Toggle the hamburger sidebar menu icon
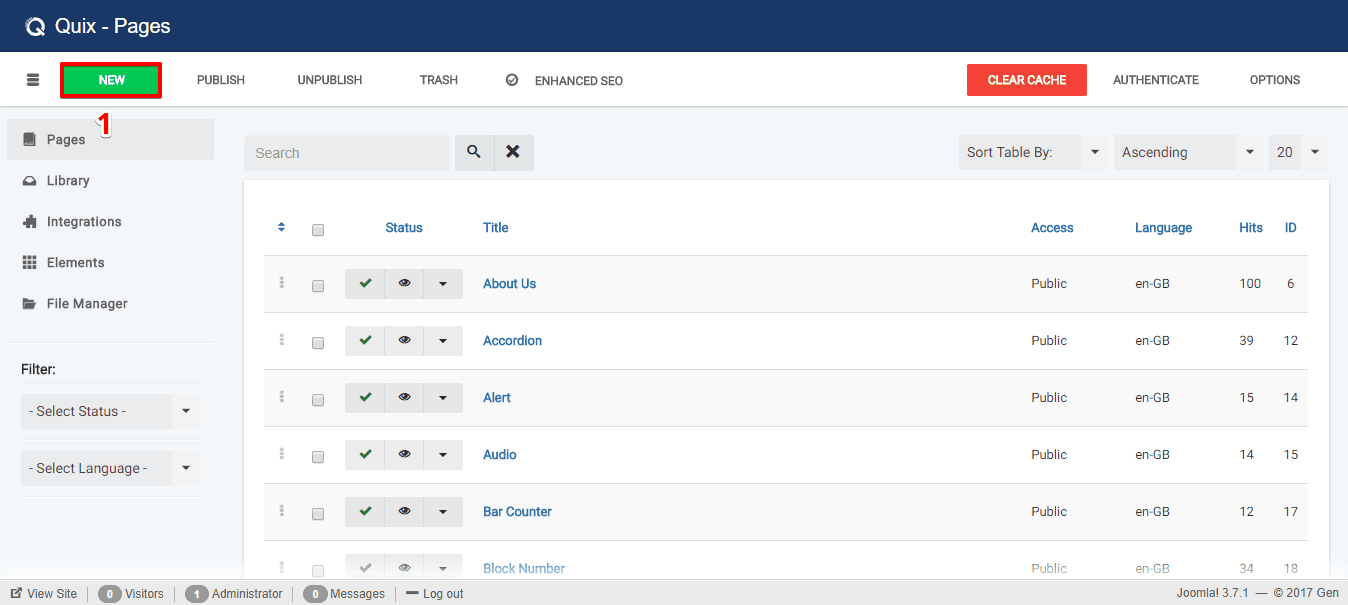The height and width of the screenshot is (605, 1348). pyautogui.click(x=33, y=80)
